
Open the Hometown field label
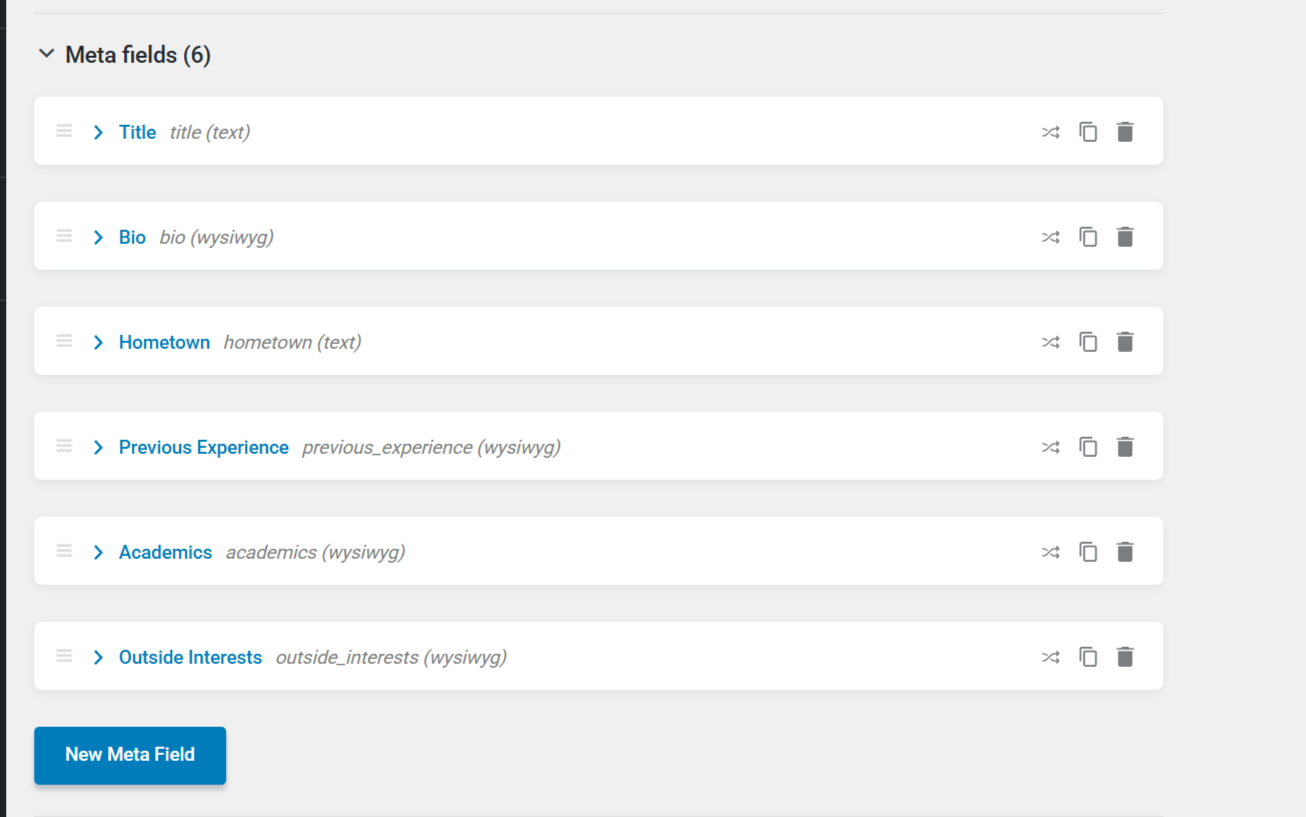tap(164, 342)
